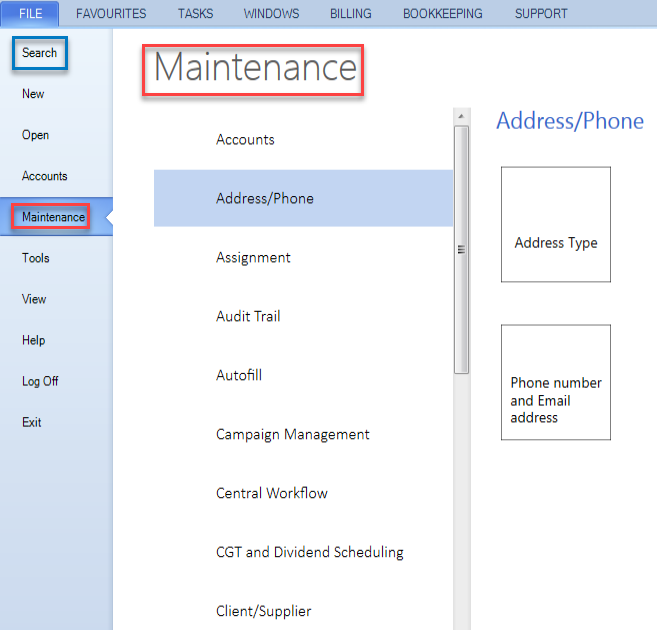Open Campaign Management category
Viewport: 657px width, 630px height.
(x=303, y=434)
